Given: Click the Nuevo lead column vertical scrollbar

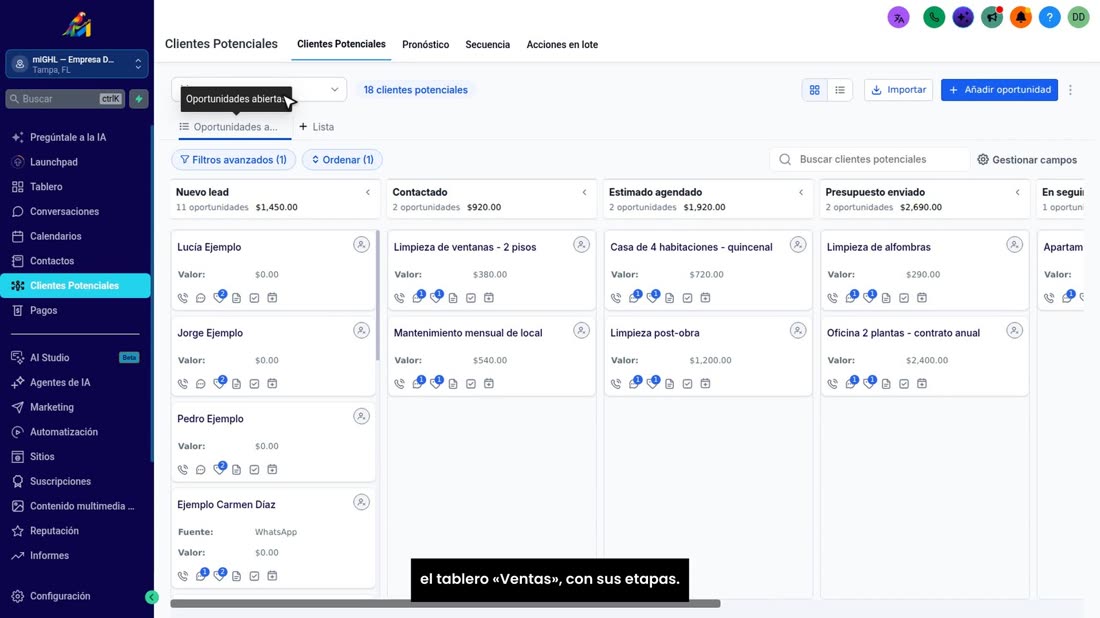Looking at the screenshot, I should point(377,295).
